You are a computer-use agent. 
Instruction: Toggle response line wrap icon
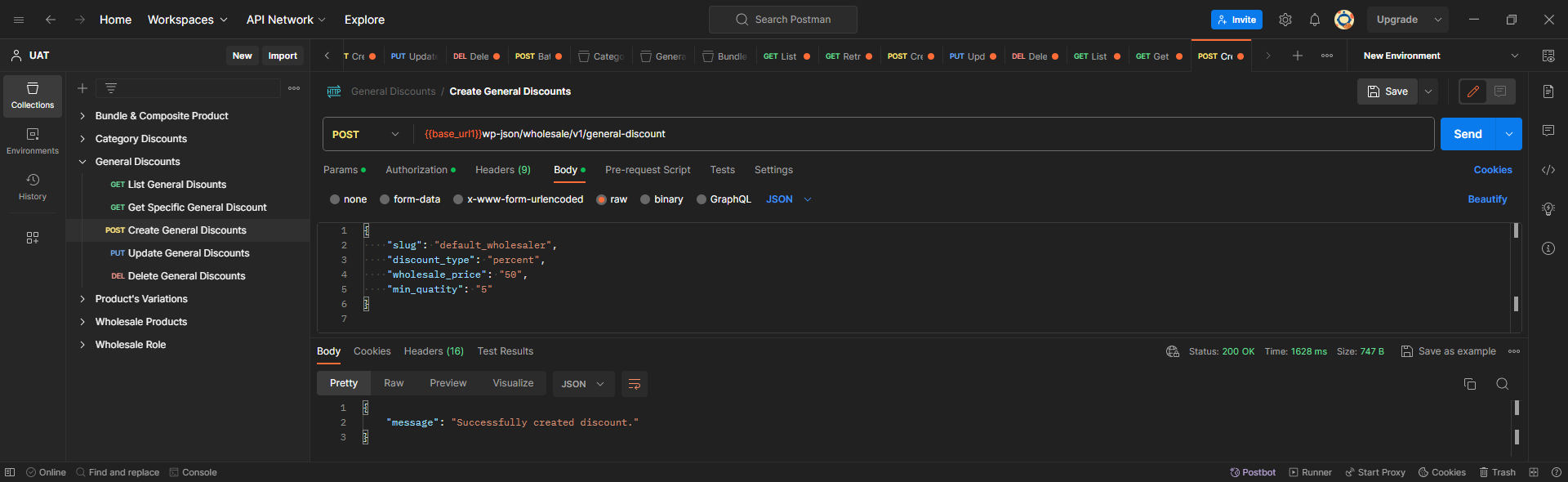pos(635,384)
